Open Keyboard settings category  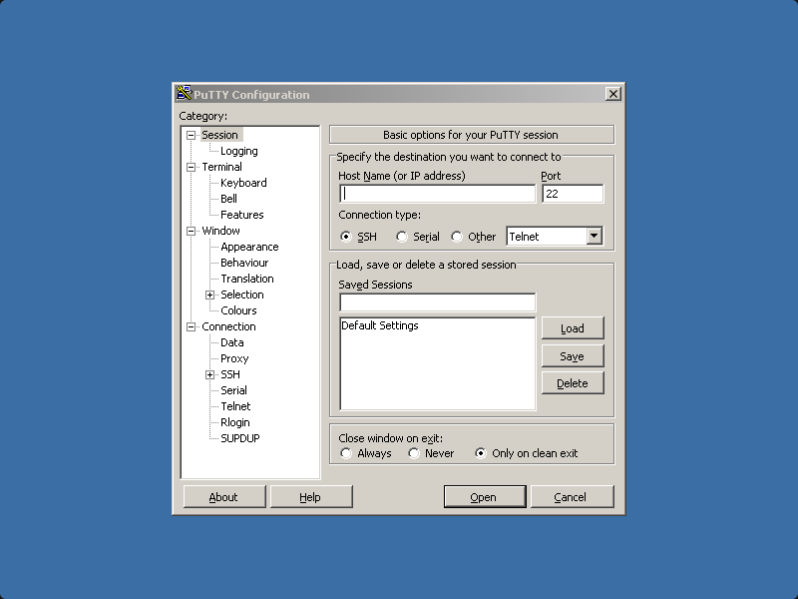click(x=243, y=183)
